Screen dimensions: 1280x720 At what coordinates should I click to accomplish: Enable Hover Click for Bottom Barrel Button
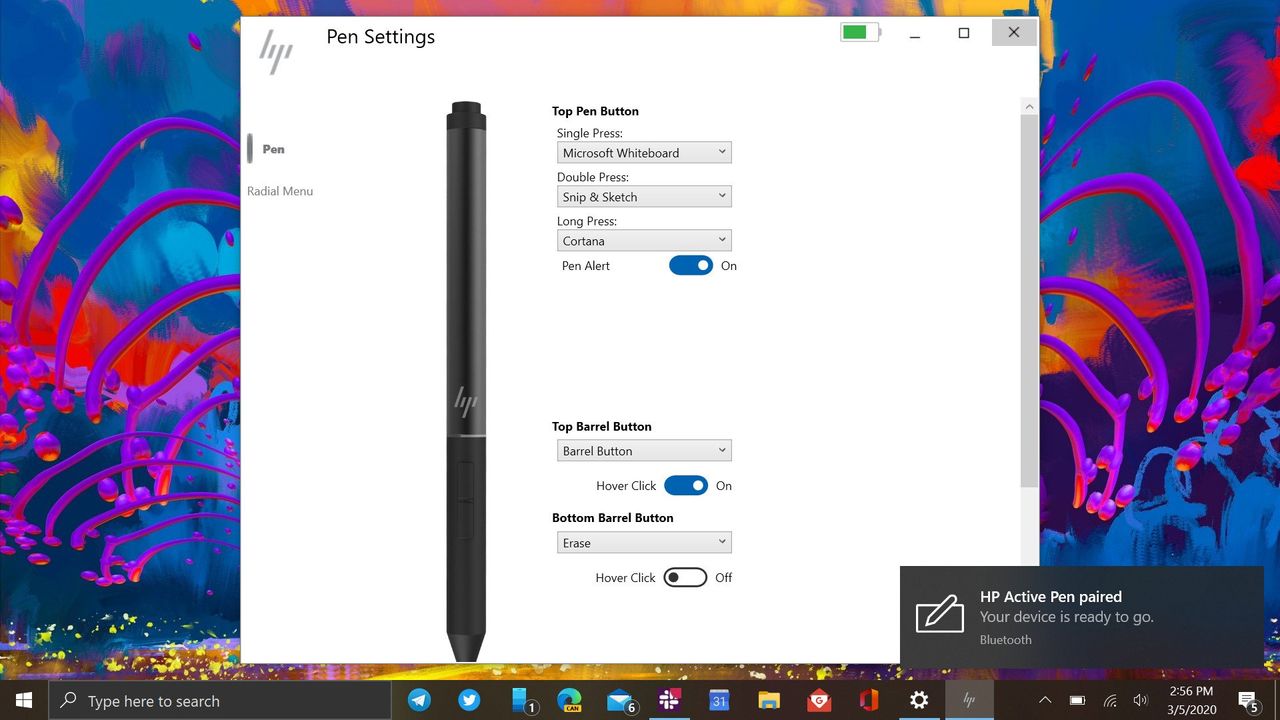click(x=686, y=578)
